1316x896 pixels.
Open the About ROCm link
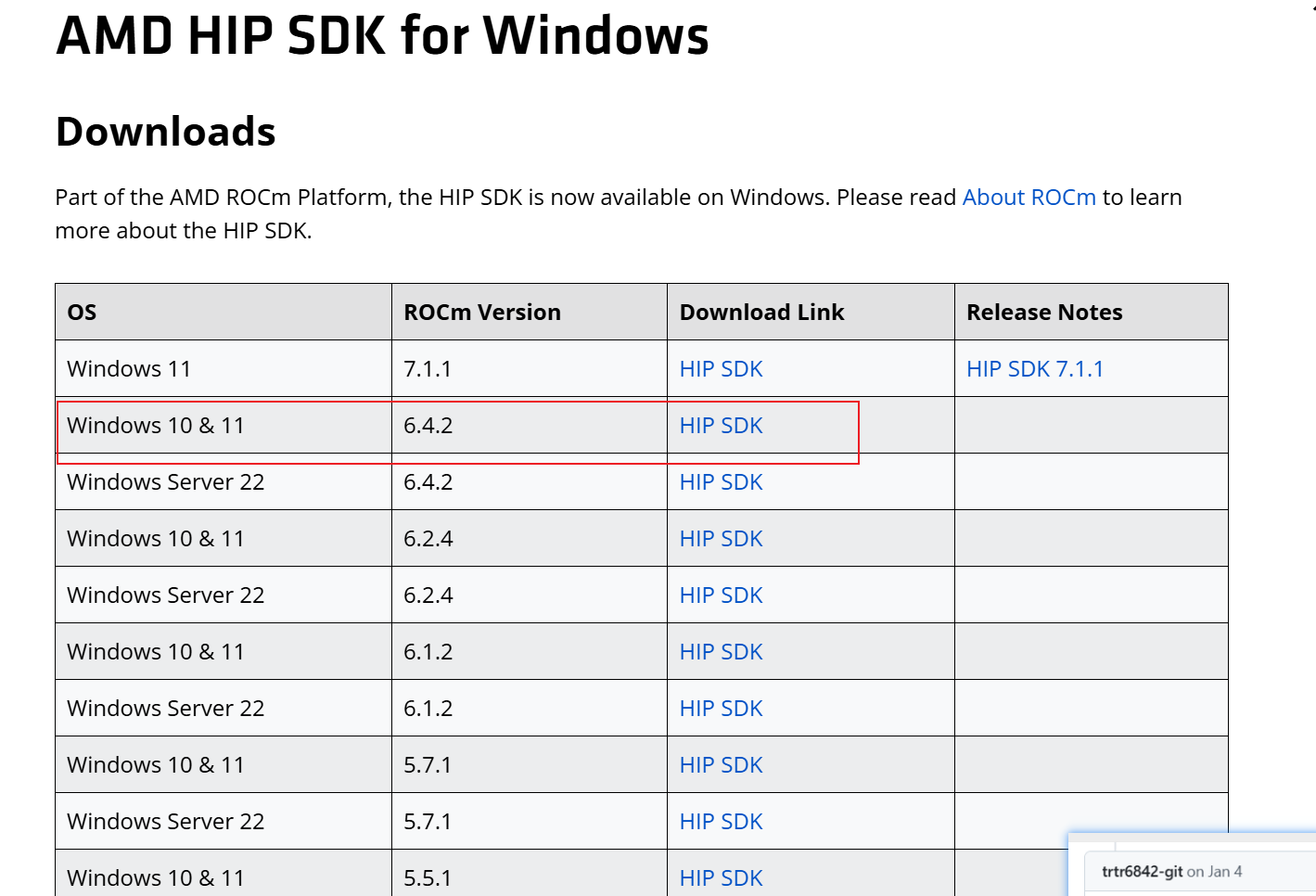point(1029,198)
